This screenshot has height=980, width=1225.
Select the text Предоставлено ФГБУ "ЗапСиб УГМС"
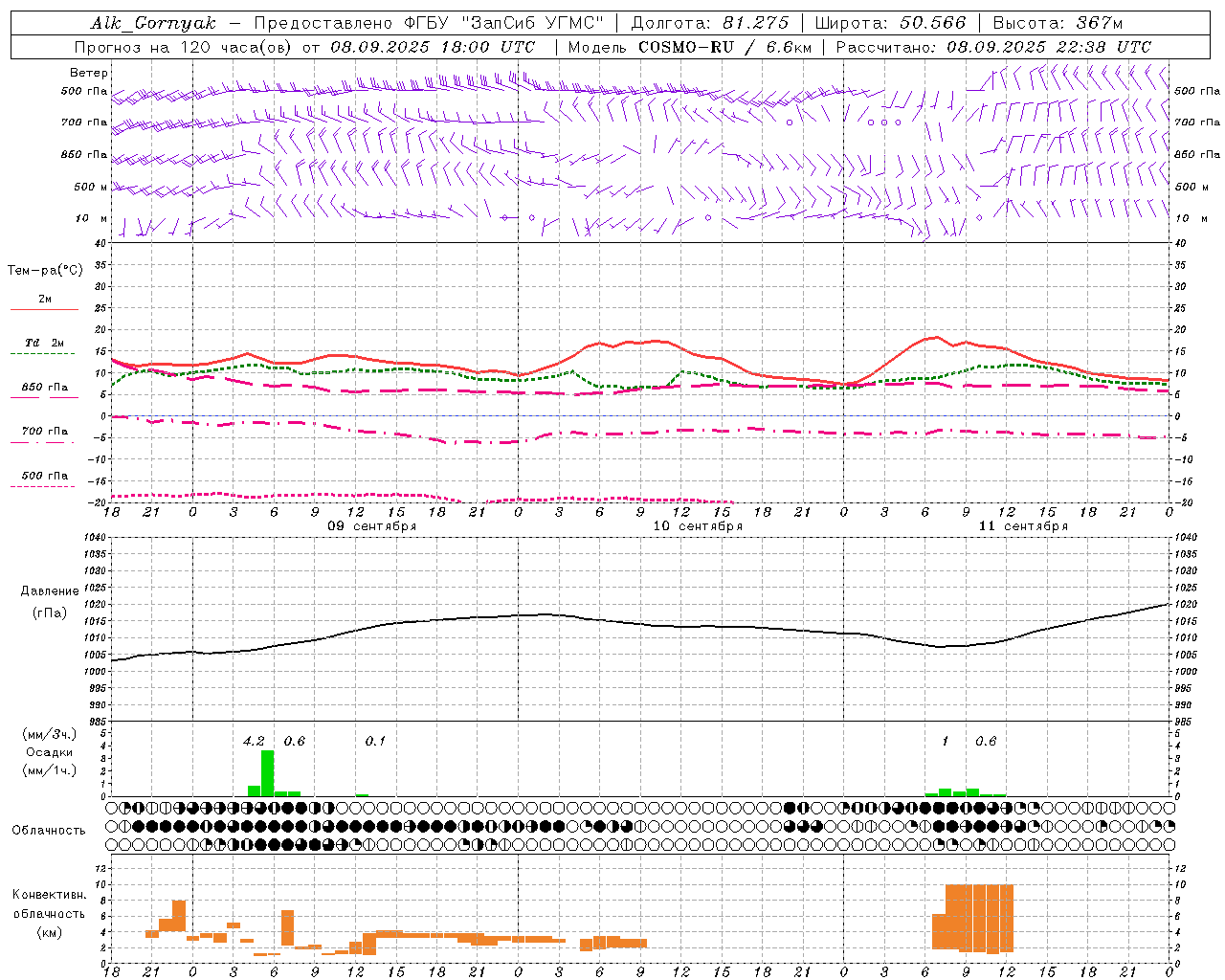tap(429, 23)
